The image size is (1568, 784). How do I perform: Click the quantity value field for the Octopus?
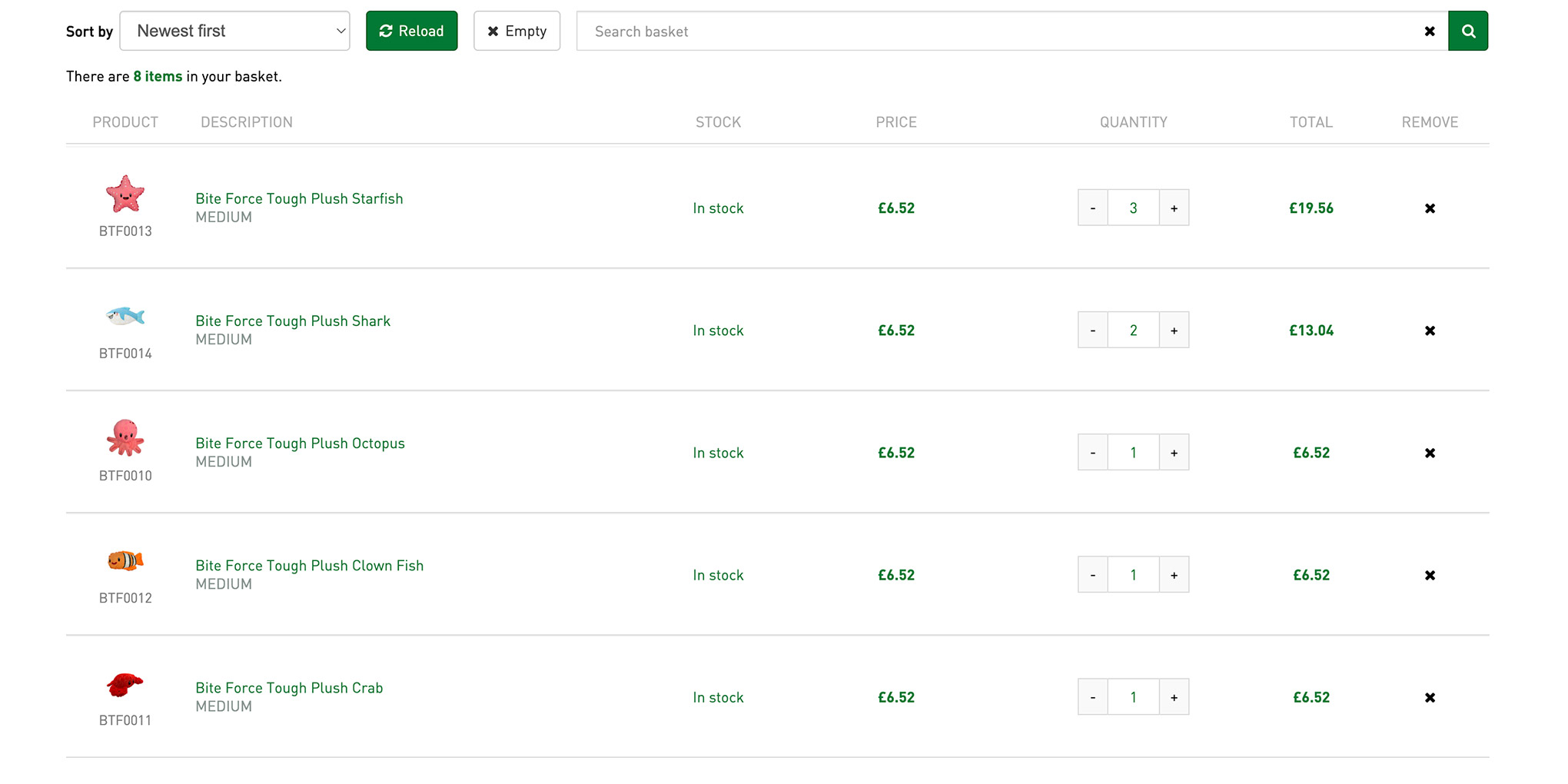(x=1133, y=452)
